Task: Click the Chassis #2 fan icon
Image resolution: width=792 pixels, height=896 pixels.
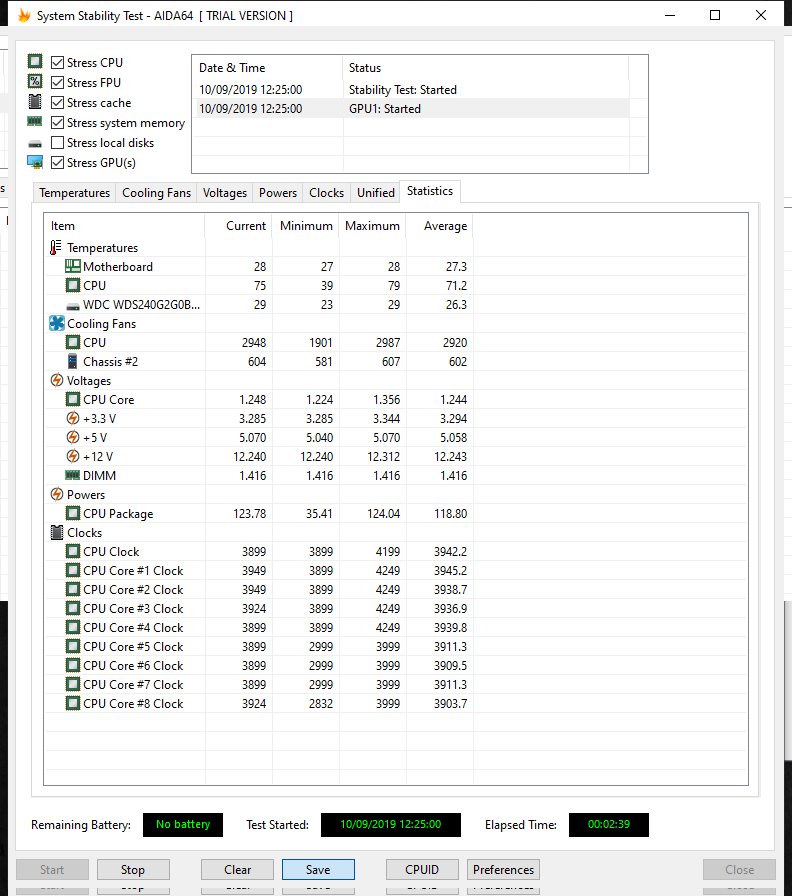Action: tap(73, 362)
